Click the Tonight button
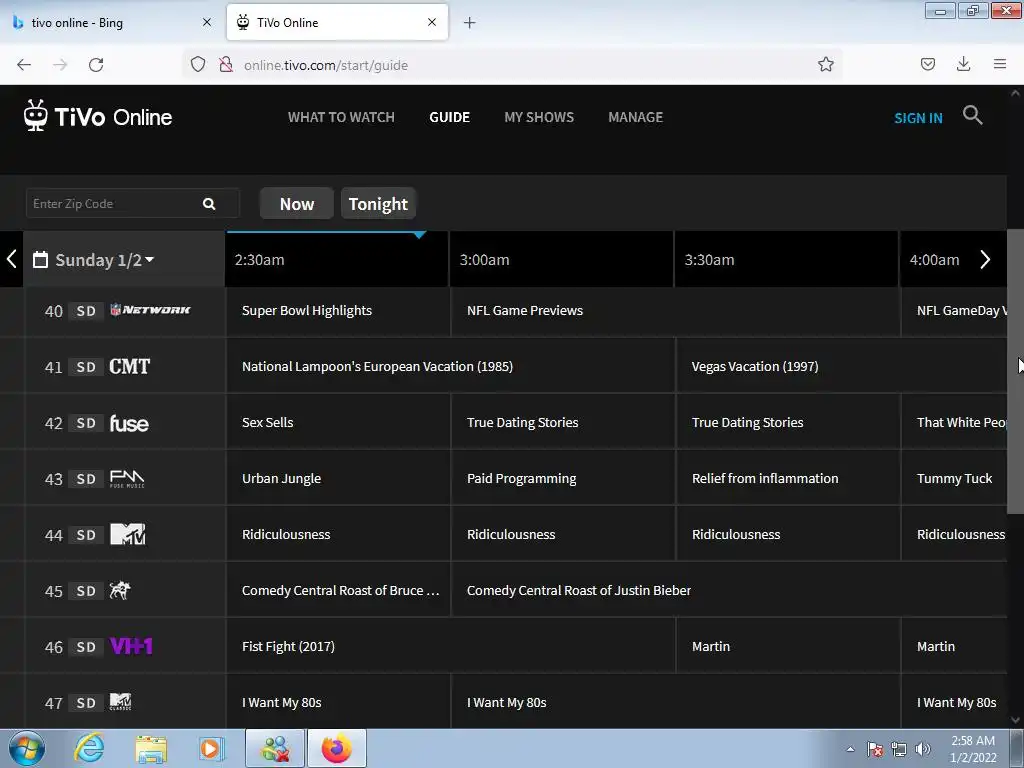Viewport: 1024px width, 768px height. click(x=378, y=204)
